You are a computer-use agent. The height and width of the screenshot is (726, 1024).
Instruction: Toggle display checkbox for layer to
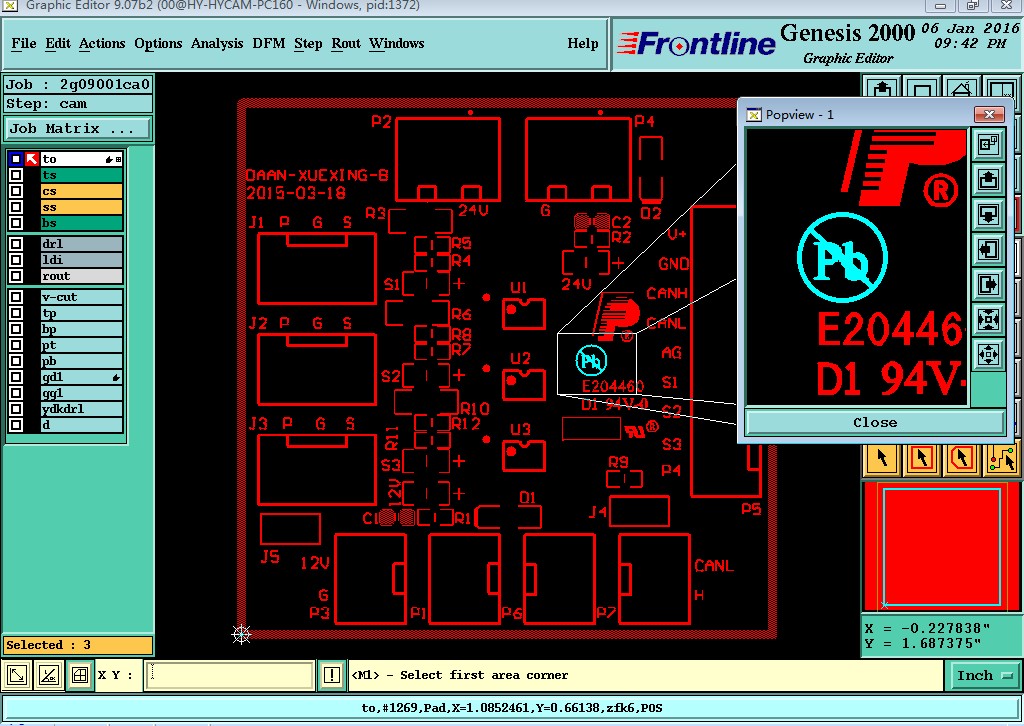tap(16, 159)
